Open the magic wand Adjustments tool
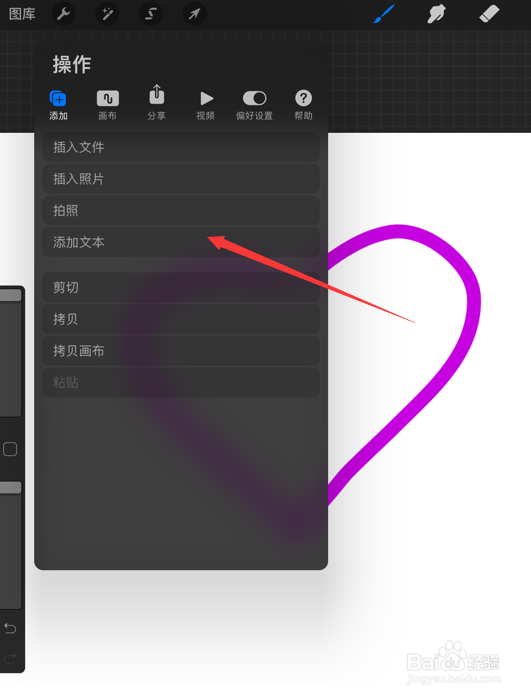Viewport: 531px width, 697px height. coord(107,14)
